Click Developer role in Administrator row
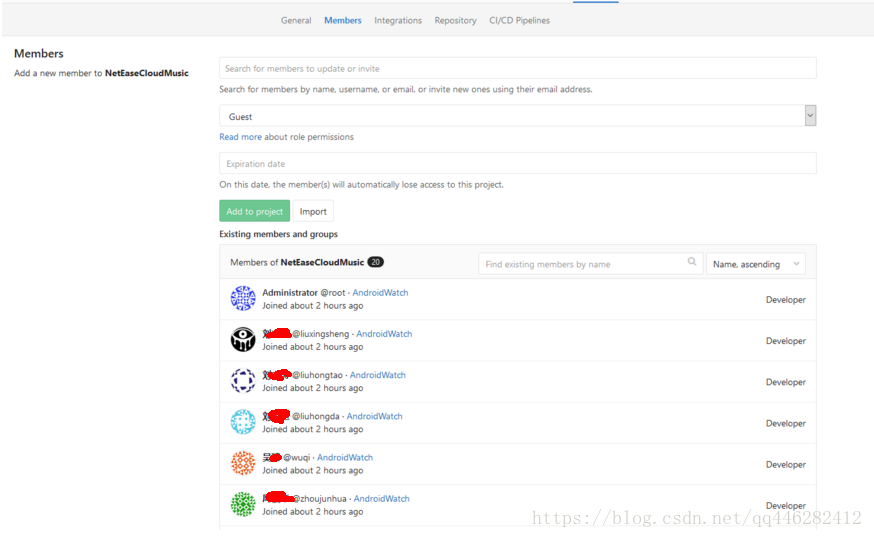 tap(785, 300)
